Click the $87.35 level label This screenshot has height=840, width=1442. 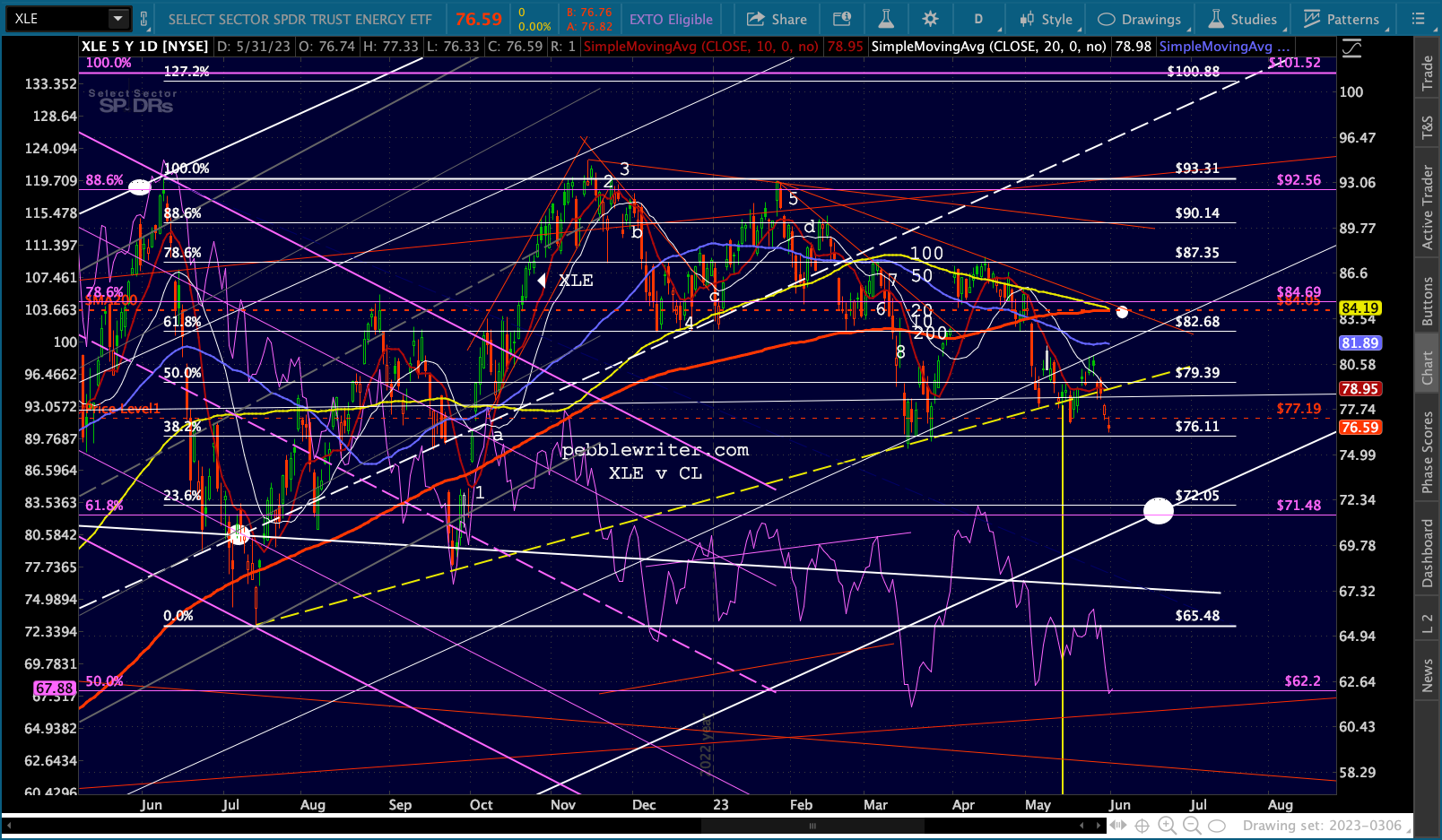point(1197,253)
